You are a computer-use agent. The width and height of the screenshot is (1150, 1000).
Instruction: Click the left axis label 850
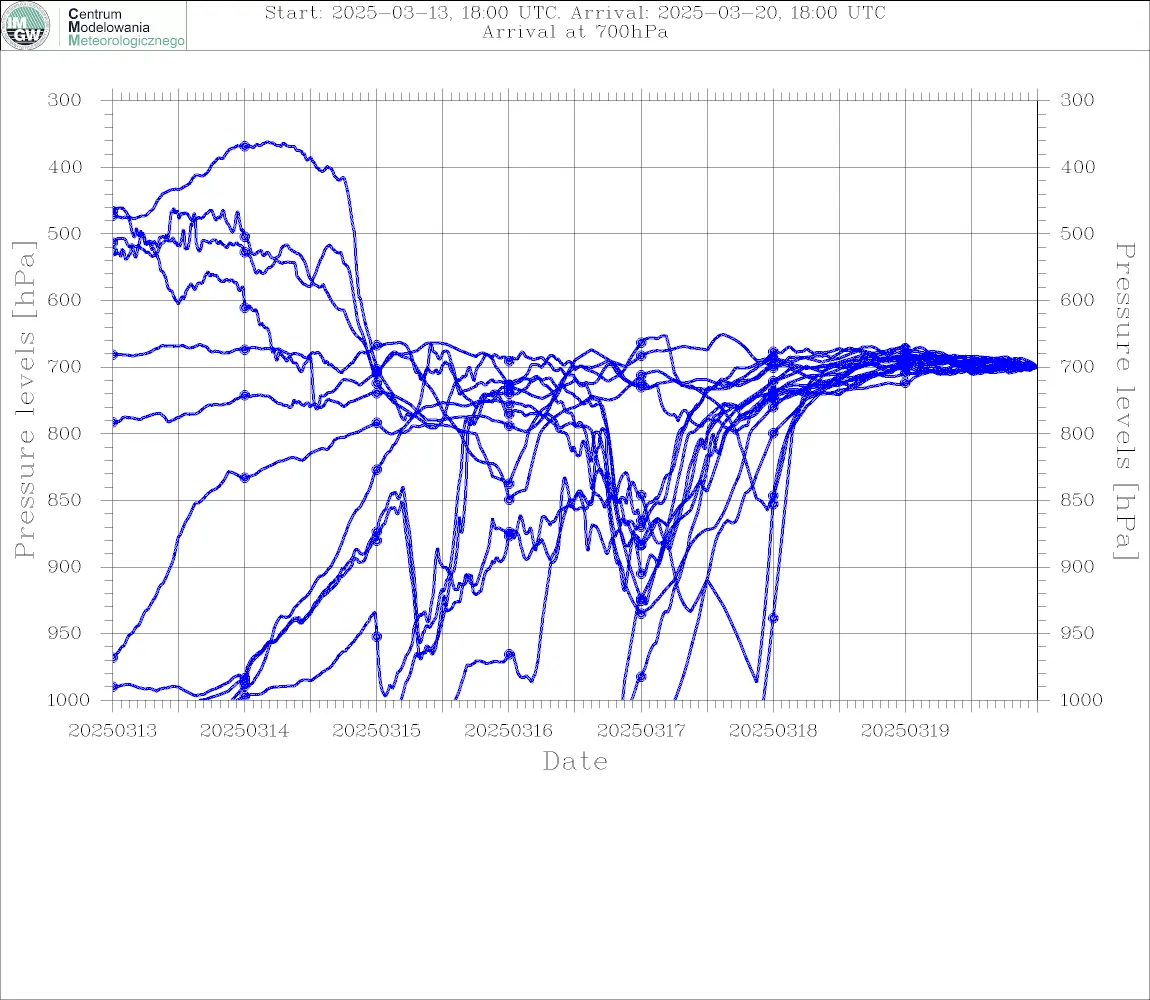65,500
